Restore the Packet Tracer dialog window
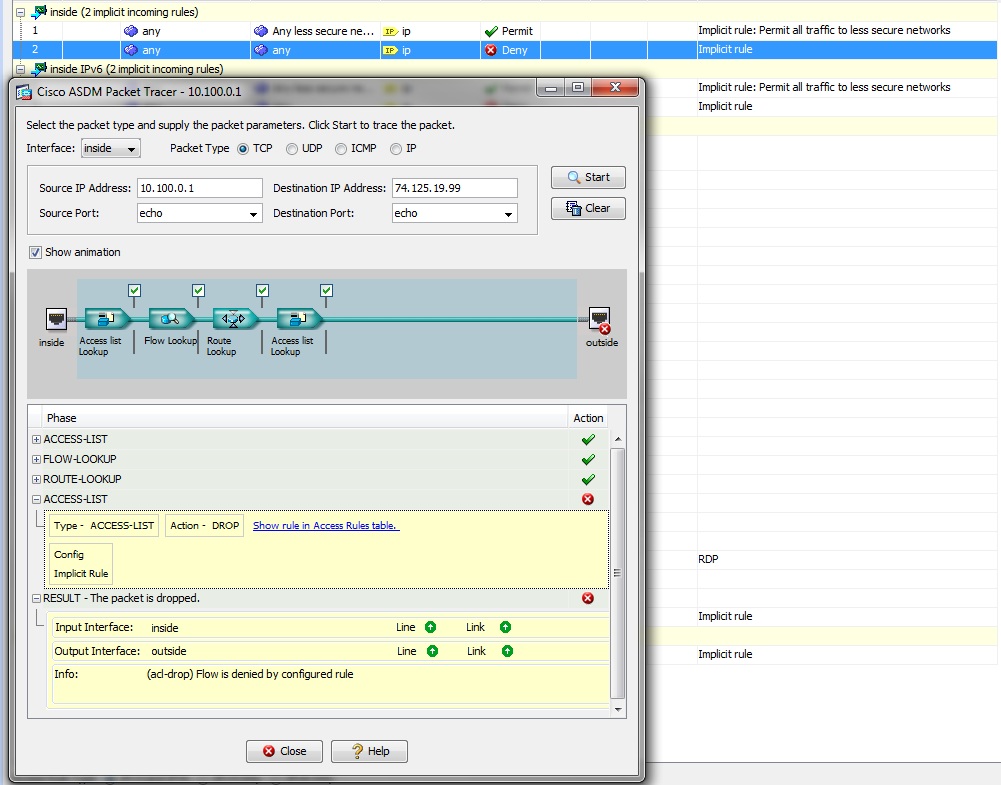 tap(578, 87)
